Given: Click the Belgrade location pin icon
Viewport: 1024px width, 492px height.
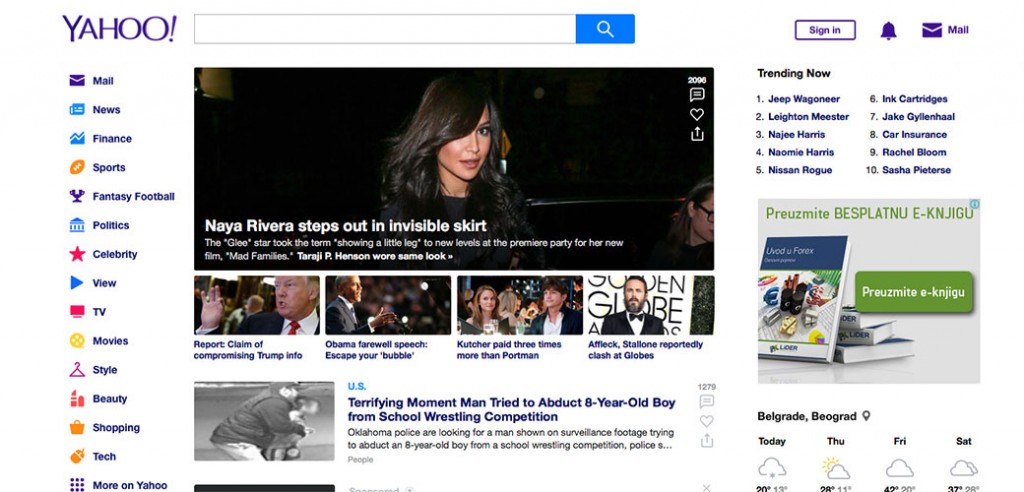Looking at the screenshot, I should [x=867, y=416].
